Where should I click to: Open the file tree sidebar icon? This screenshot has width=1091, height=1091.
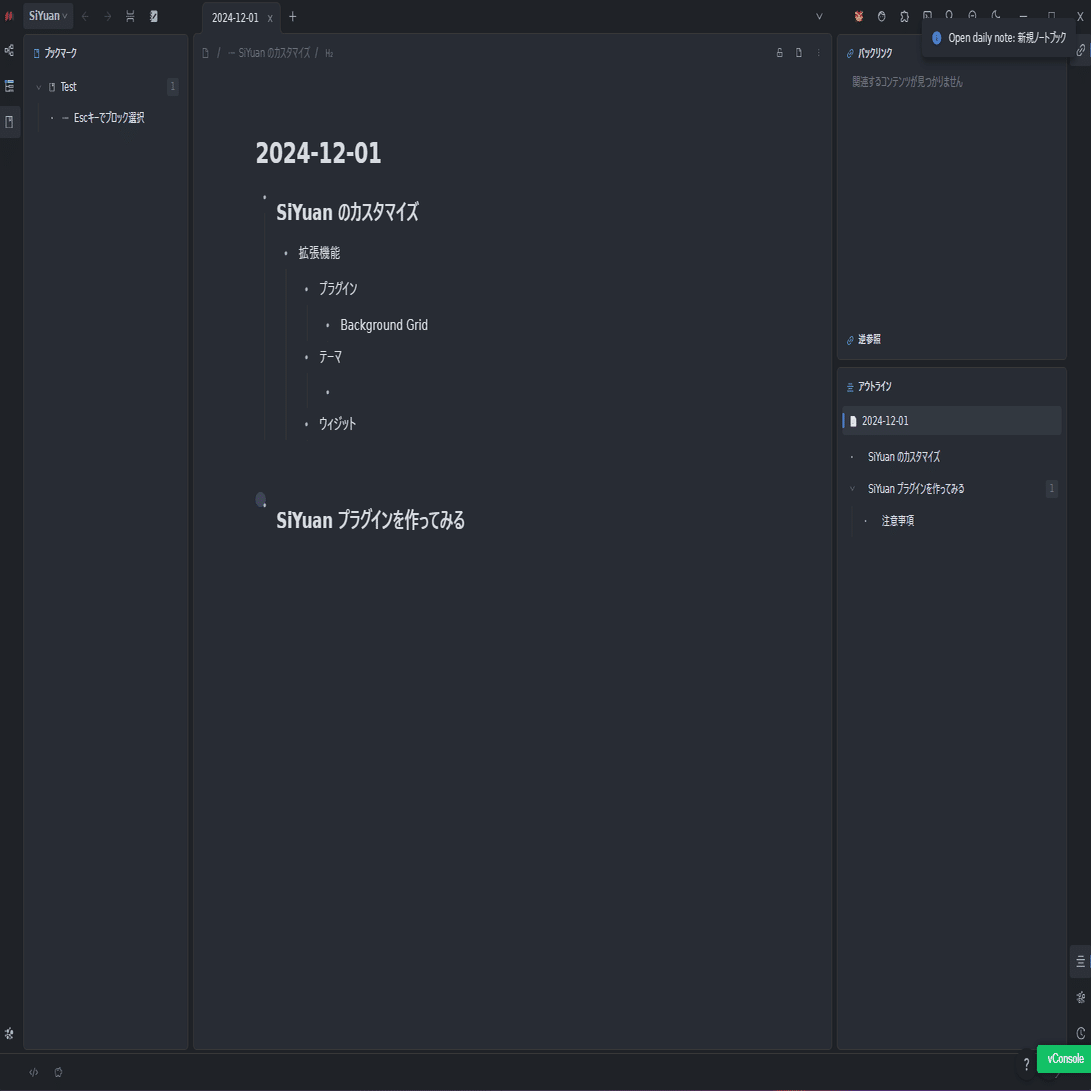[x=9, y=86]
